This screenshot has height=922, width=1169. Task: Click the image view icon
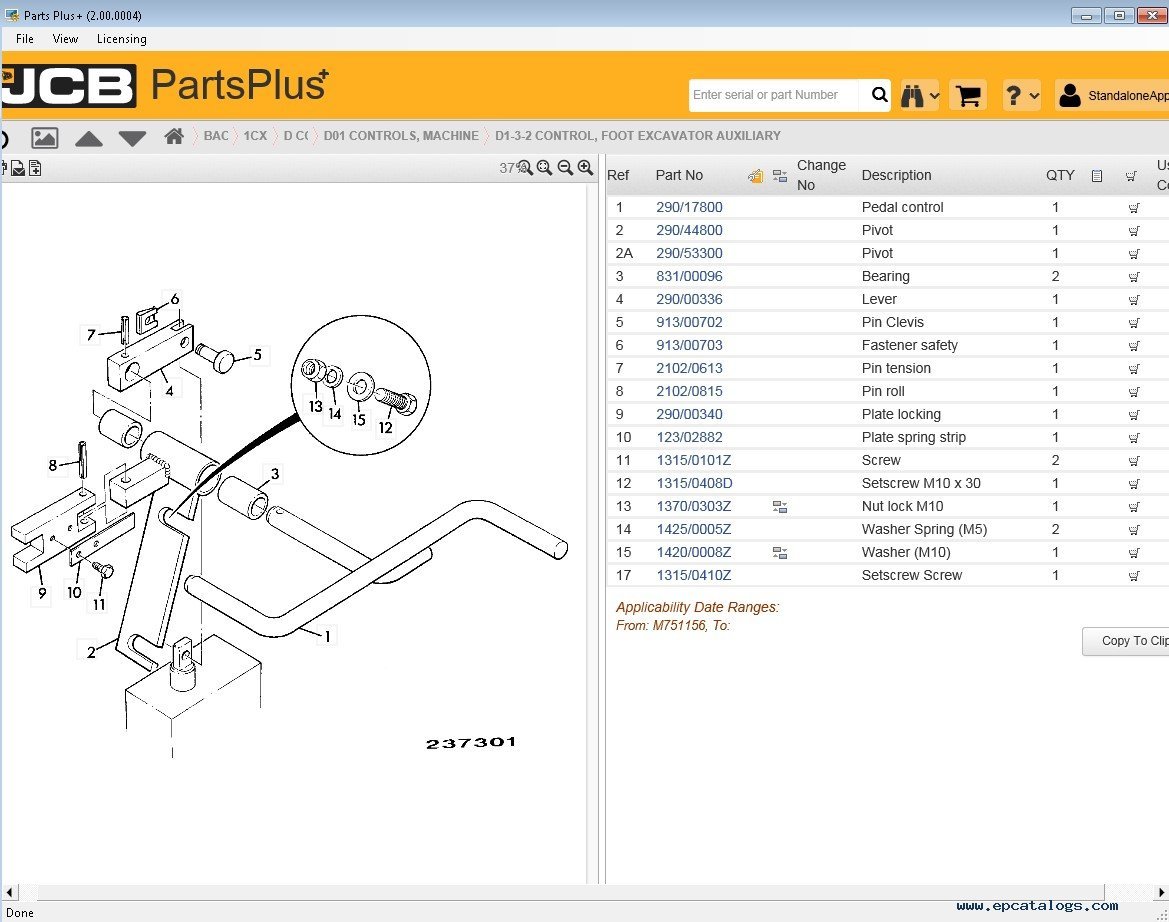[x=44, y=138]
